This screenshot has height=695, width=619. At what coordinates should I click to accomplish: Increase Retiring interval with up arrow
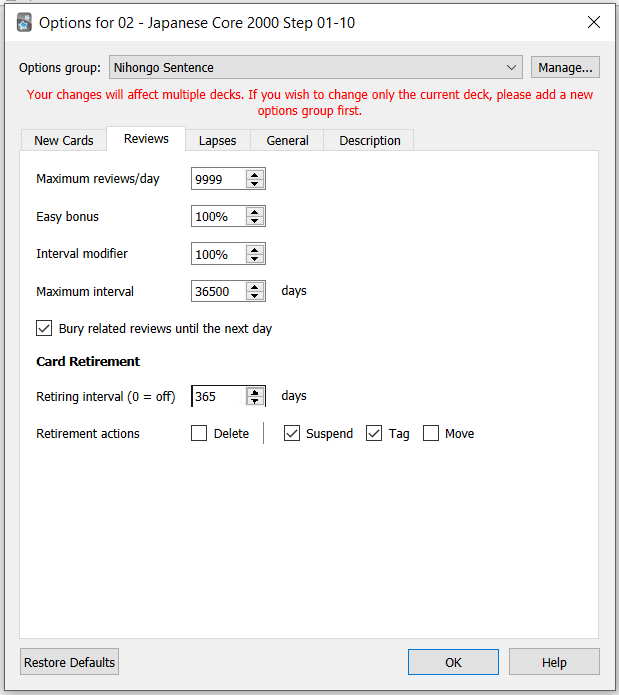[x=255, y=392]
